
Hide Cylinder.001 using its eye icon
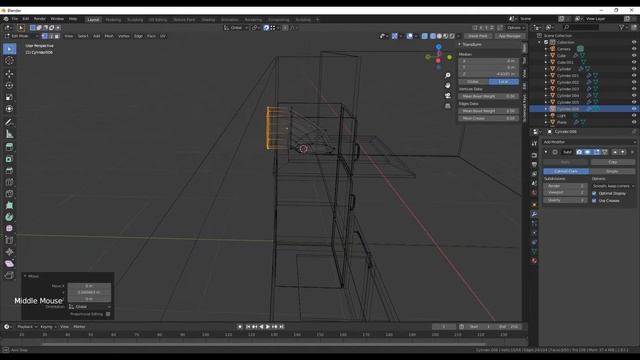(634, 76)
